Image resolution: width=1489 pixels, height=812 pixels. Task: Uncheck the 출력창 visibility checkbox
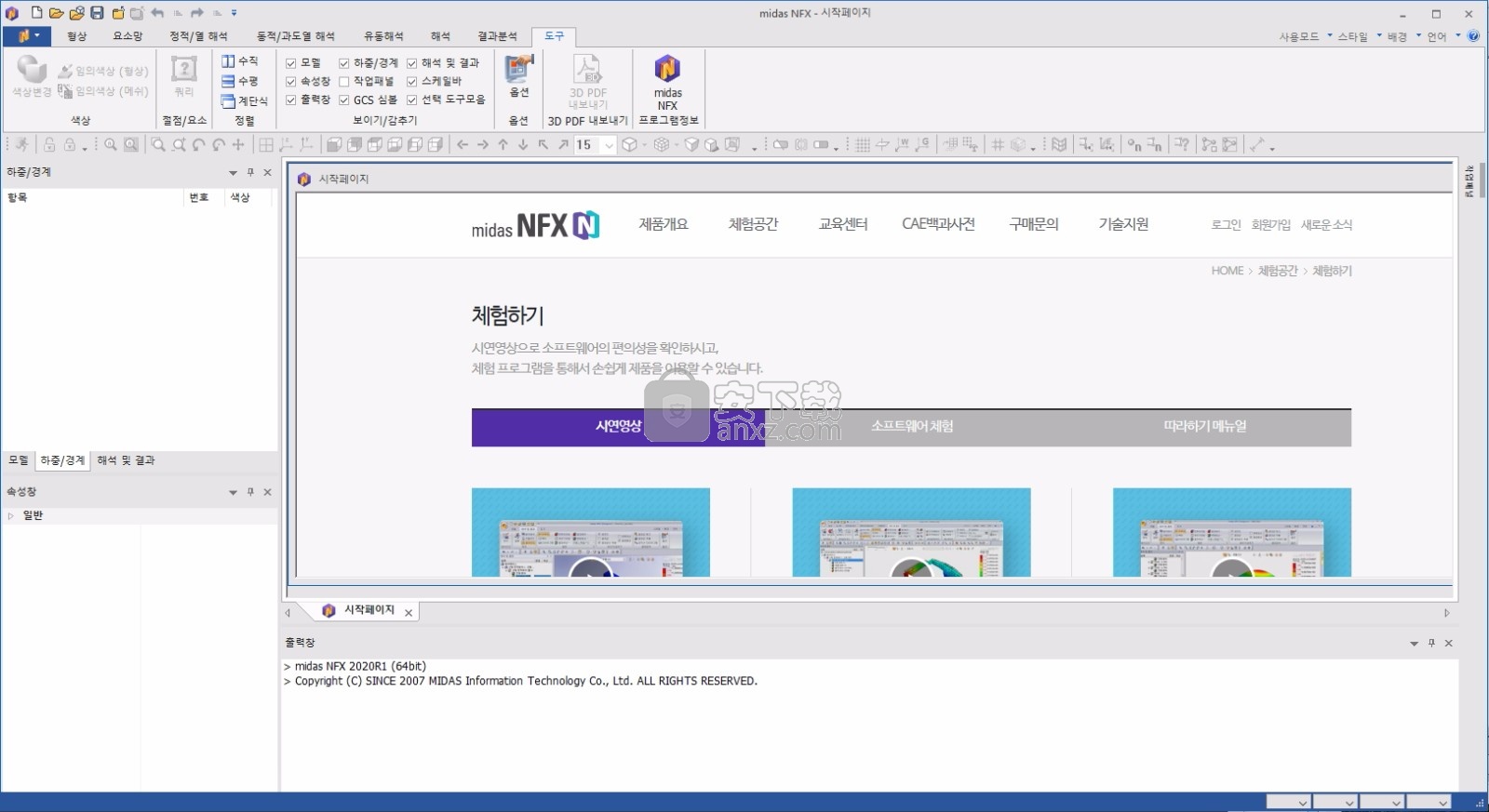(x=291, y=100)
